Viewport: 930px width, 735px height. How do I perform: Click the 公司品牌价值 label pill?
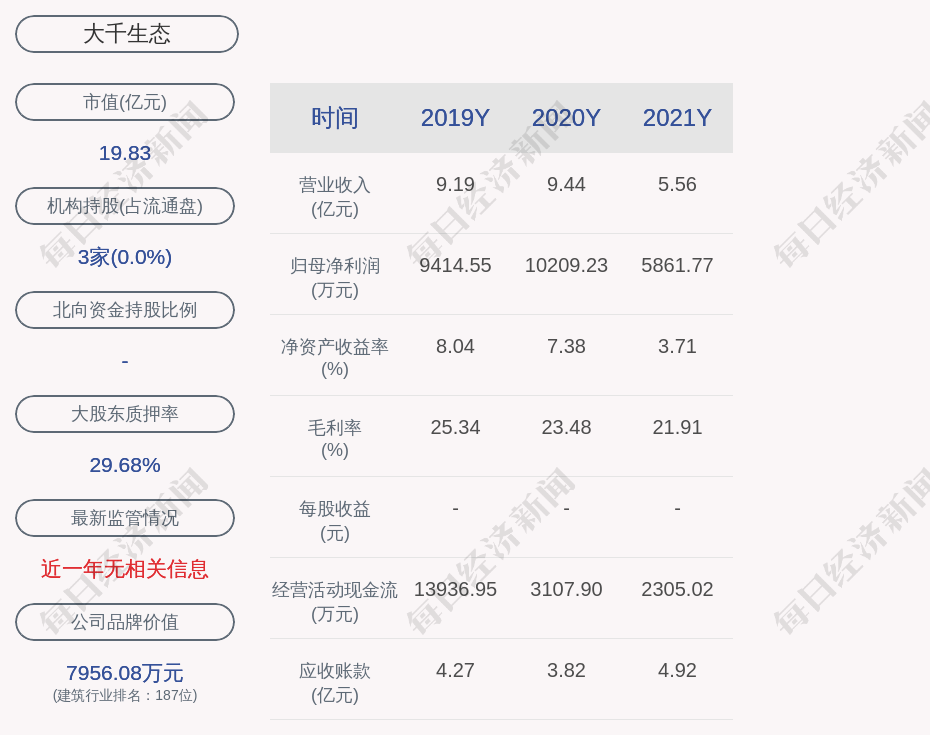pyautogui.click(x=125, y=622)
